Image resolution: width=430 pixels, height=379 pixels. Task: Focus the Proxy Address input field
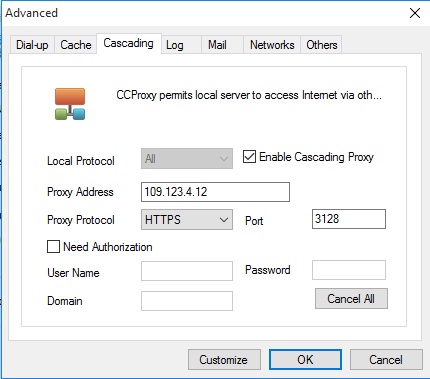(x=215, y=192)
